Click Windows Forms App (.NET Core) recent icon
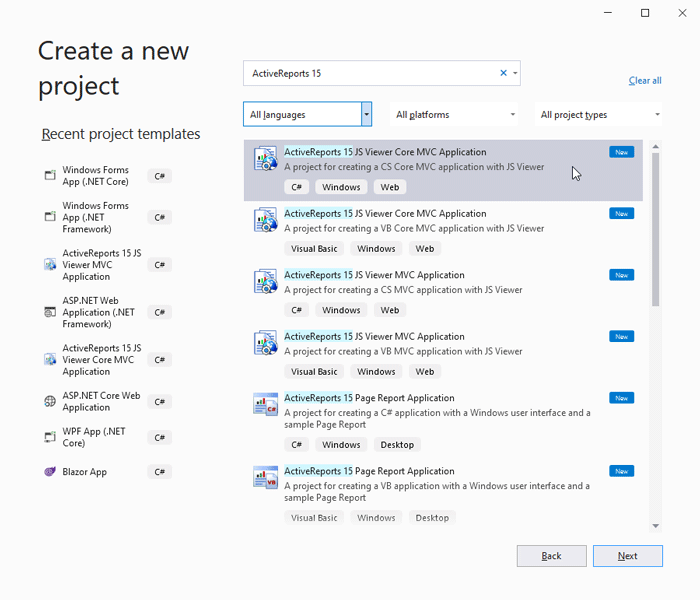Viewport: 700px width, 600px height. [50, 175]
